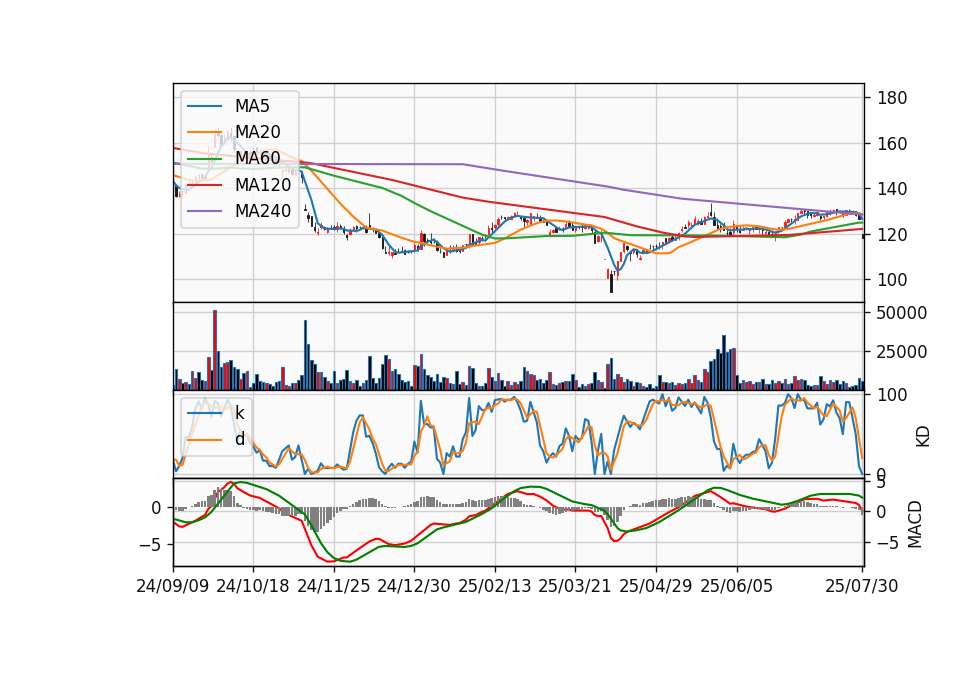Click the 25/02/13 date label

click(x=495, y=586)
